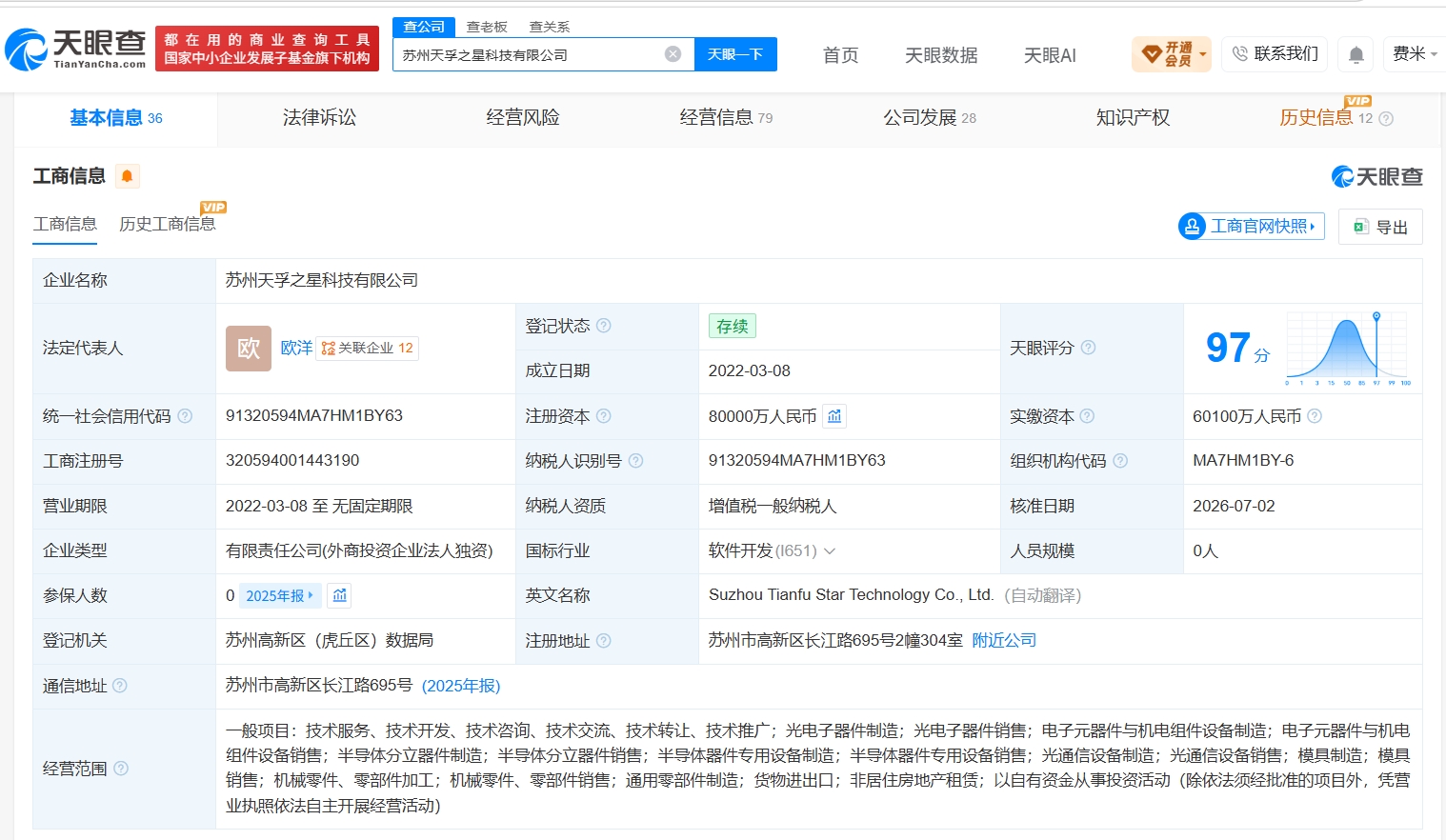Click help icon next to 天眼评分
Screen dimensions: 1446x840
coord(1088,348)
